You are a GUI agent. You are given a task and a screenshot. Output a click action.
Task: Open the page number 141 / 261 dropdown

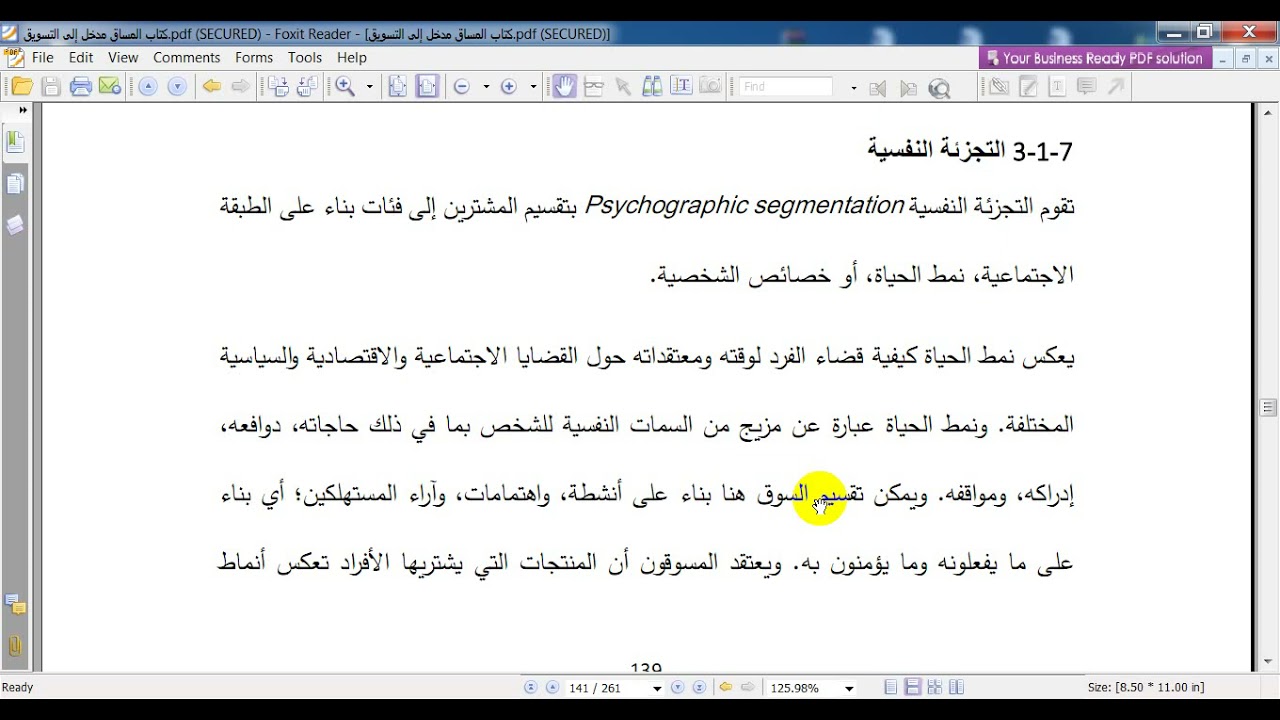pyautogui.click(x=657, y=689)
